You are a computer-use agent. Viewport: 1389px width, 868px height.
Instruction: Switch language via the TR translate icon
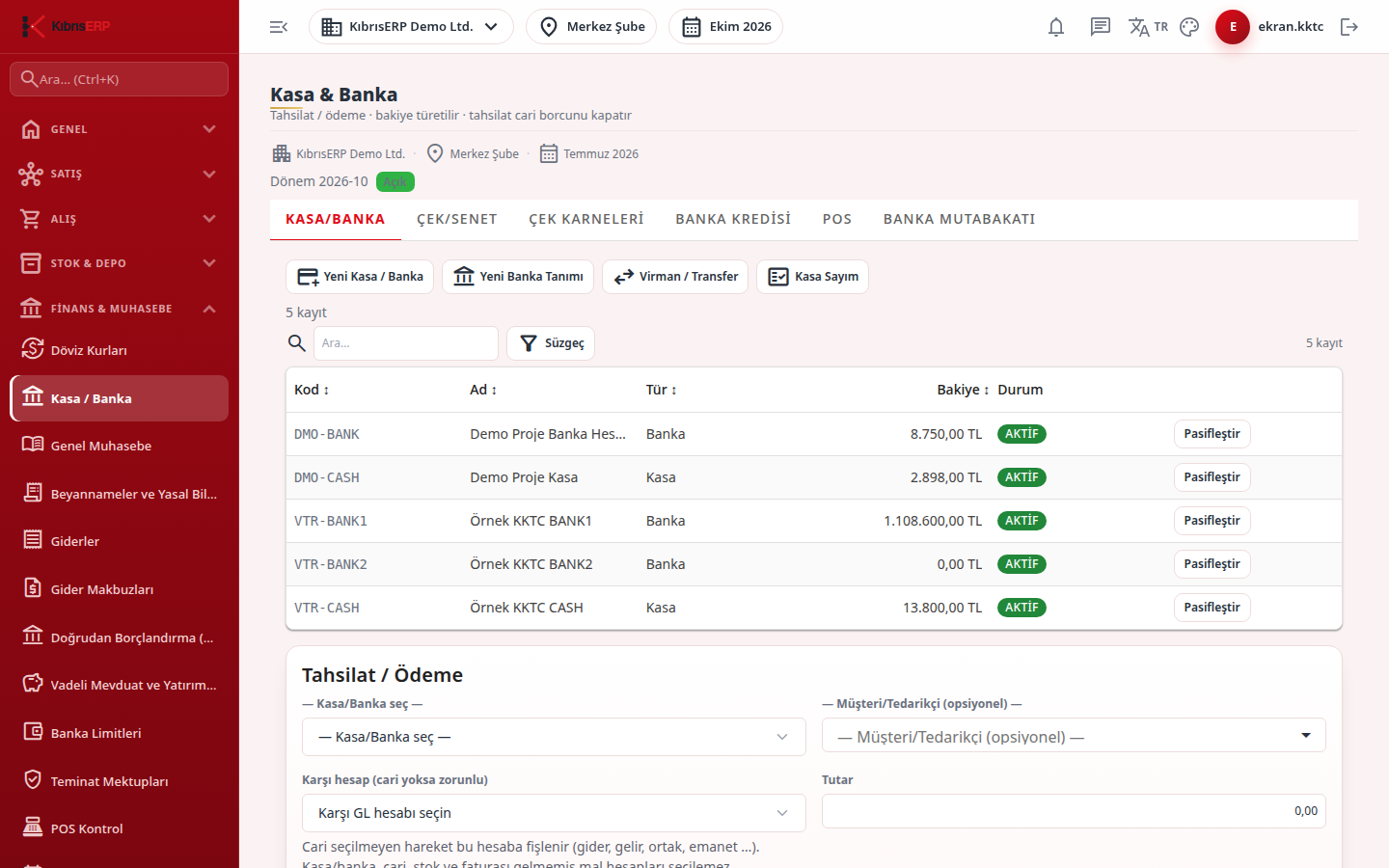point(1148,27)
